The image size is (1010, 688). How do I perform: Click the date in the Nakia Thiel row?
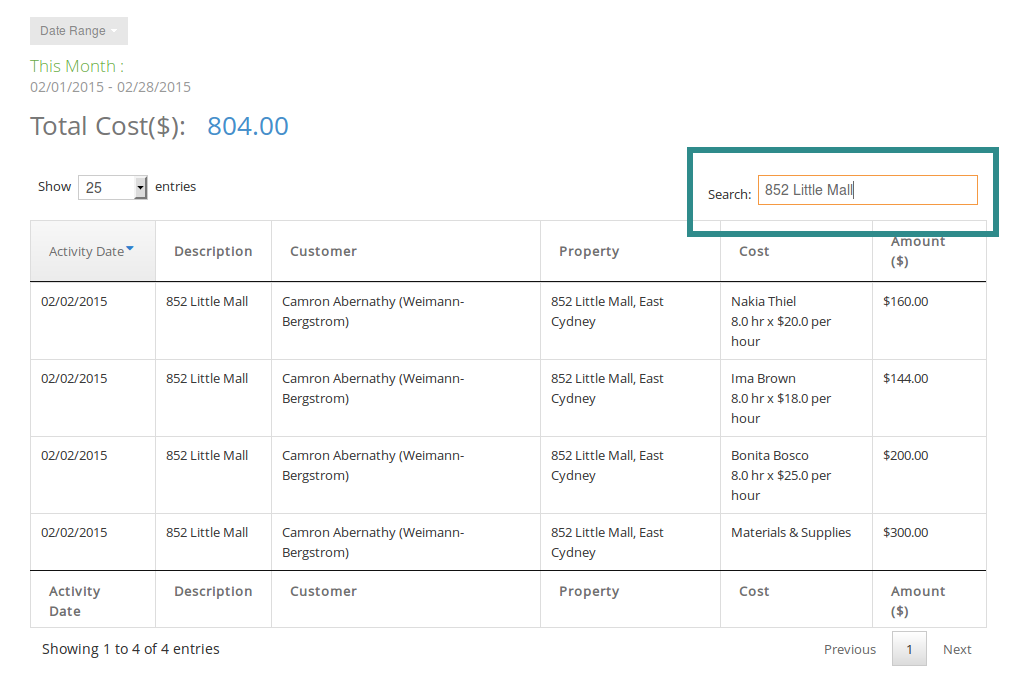coord(74,301)
